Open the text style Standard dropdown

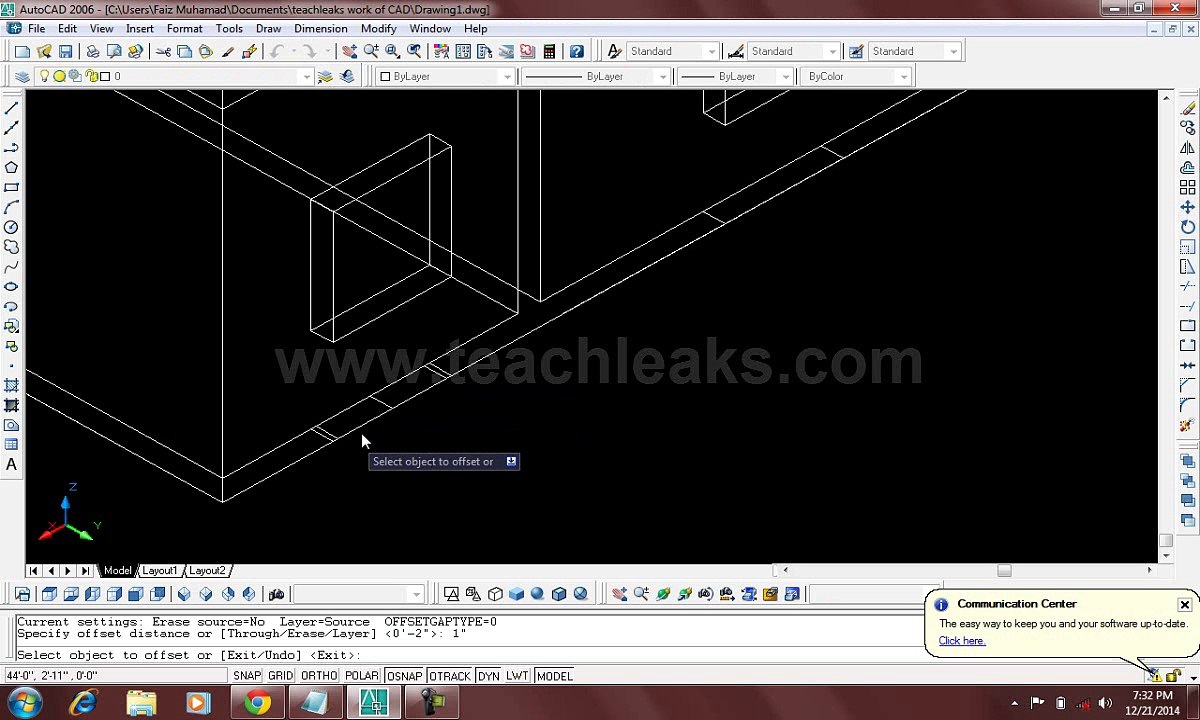point(673,51)
